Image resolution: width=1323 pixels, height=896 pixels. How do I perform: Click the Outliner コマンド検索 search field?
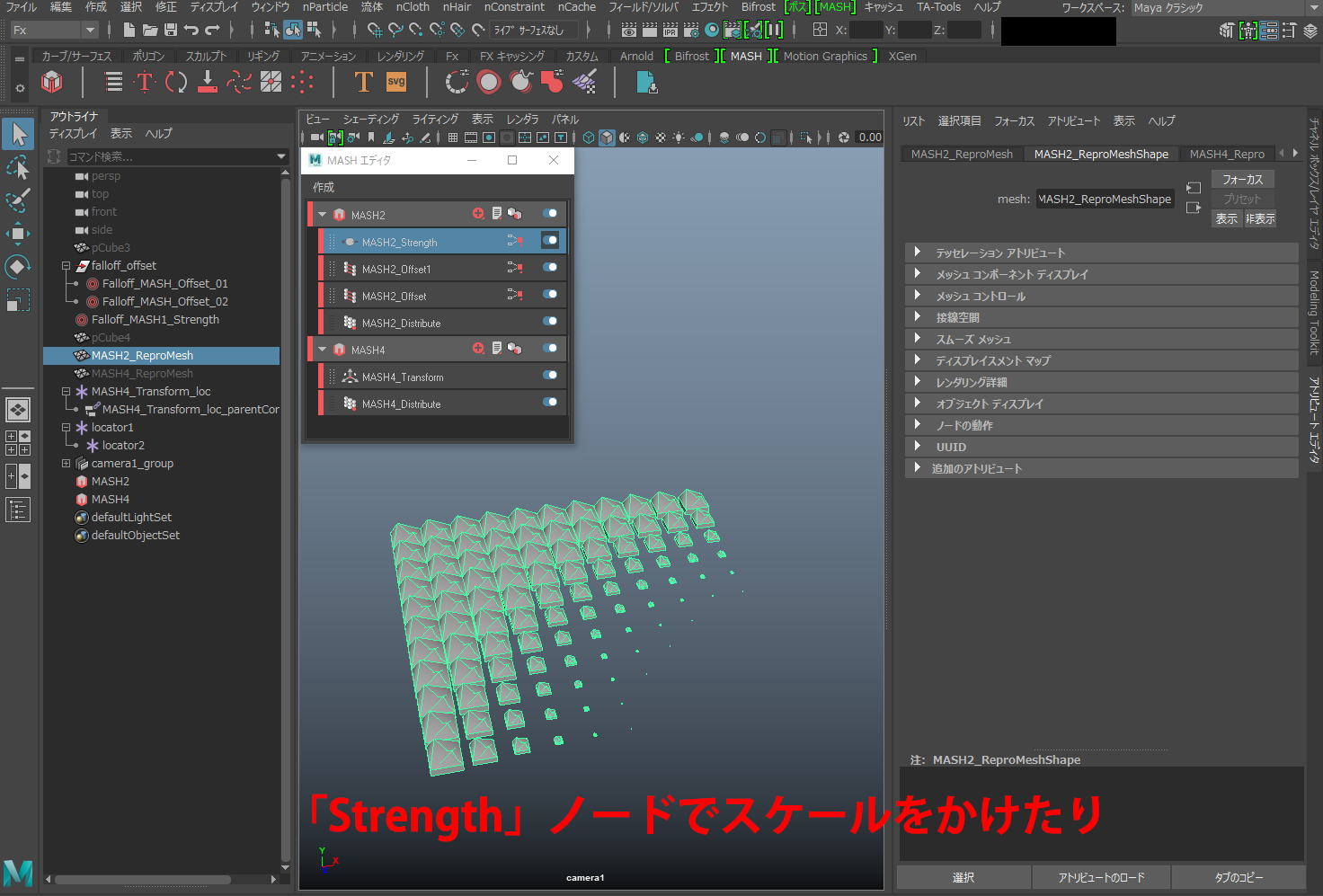tap(176, 156)
